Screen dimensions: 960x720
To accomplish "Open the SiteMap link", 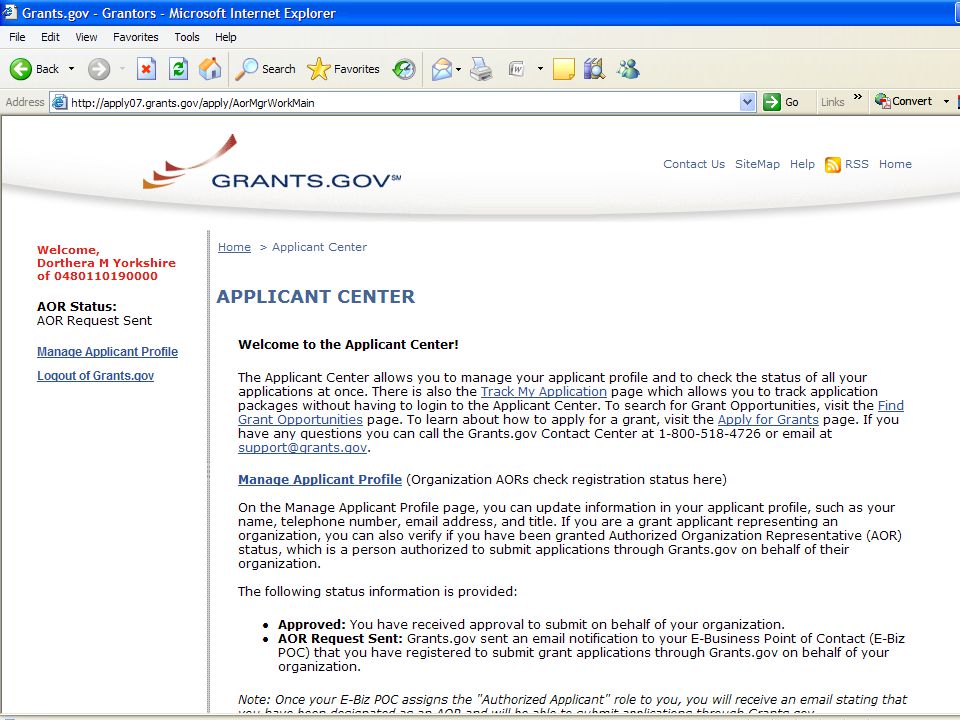I will pos(757,164).
